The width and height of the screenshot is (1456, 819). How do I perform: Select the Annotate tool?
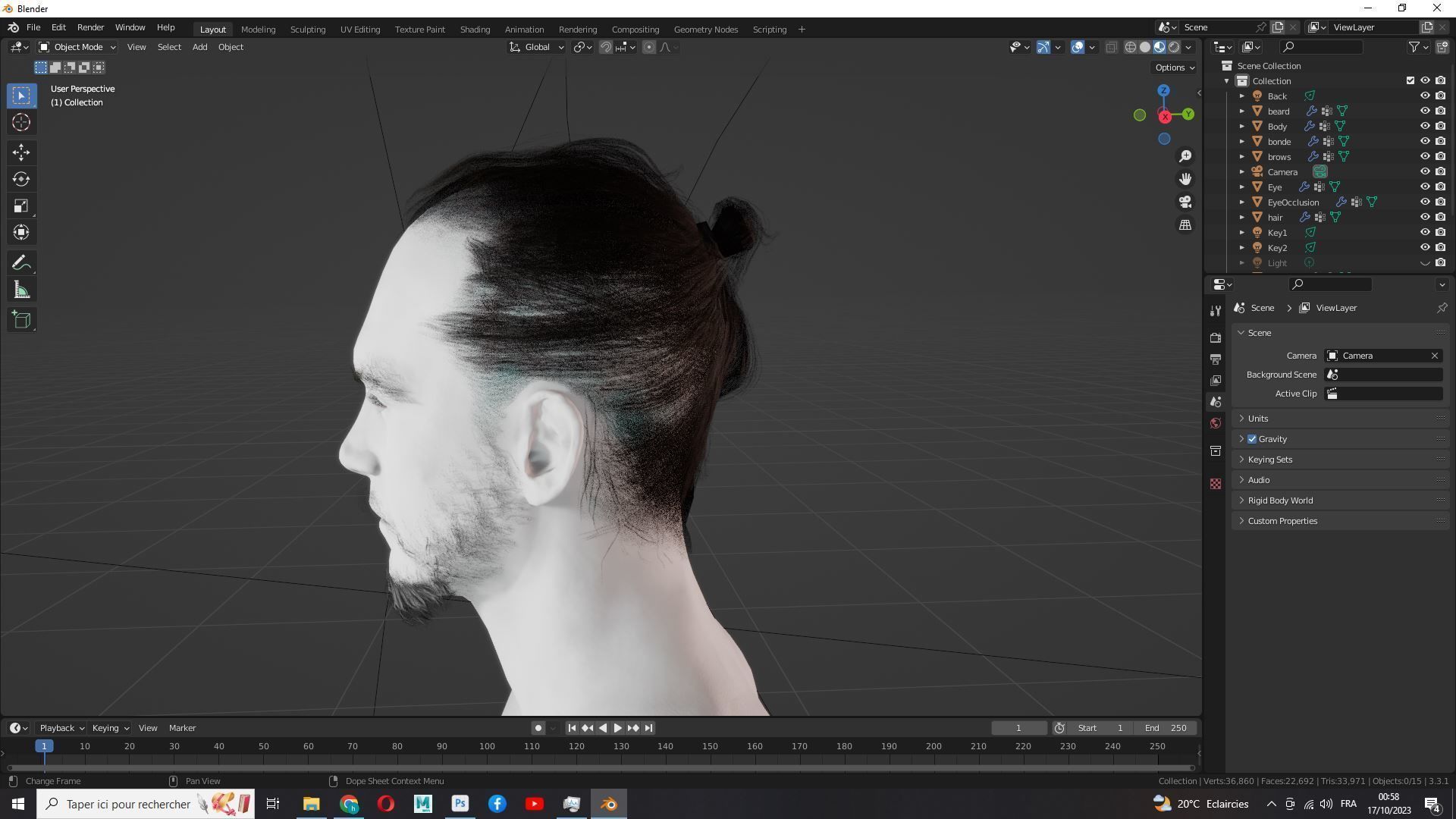[21, 263]
